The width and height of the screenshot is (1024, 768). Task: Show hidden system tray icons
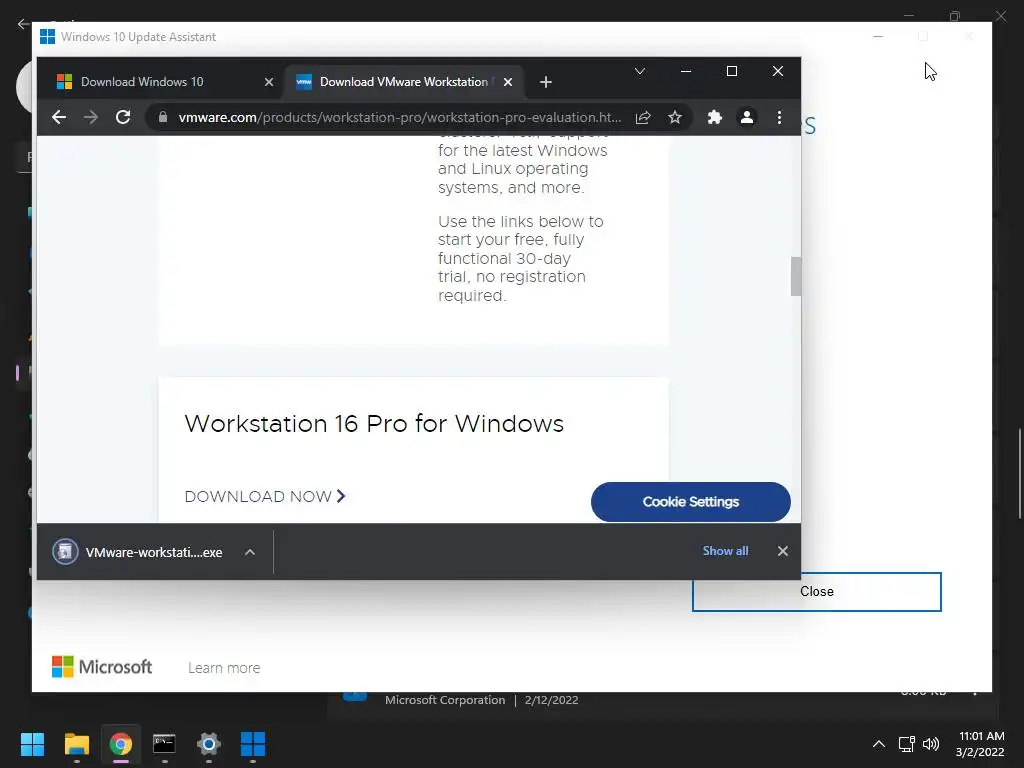pyautogui.click(x=879, y=744)
